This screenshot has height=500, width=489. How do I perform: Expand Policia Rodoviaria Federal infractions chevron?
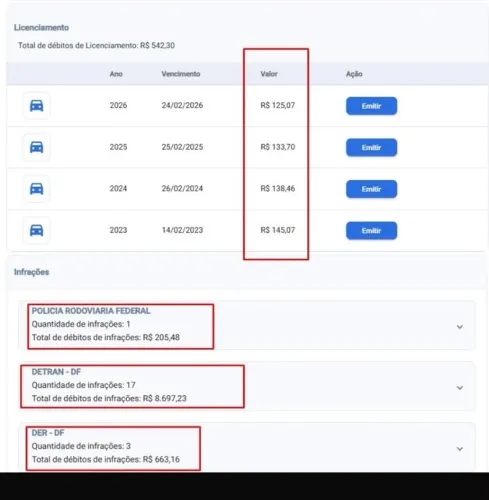(460, 327)
